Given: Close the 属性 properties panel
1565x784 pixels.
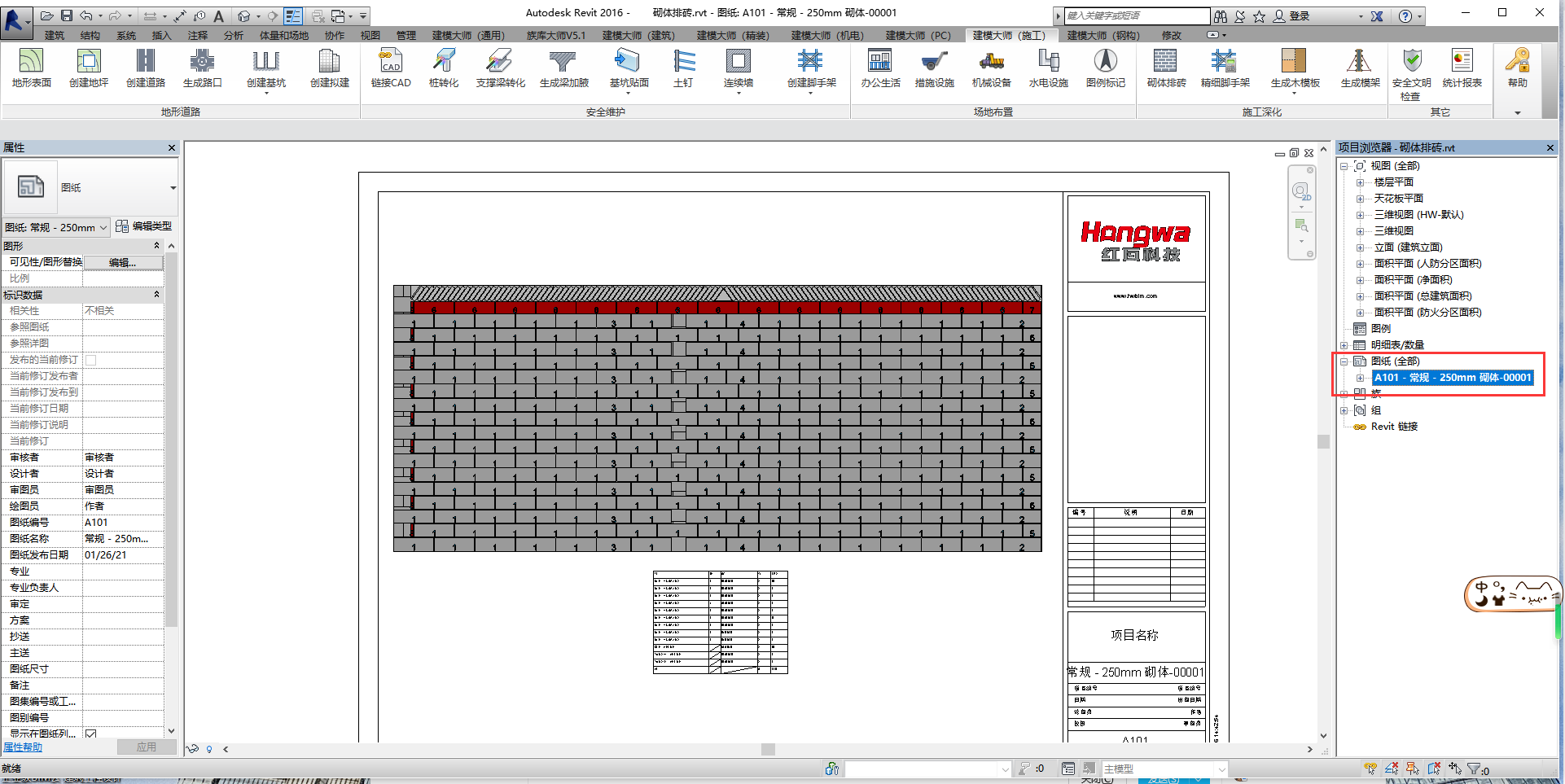Looking at the screenshot, I should point(172,147).
